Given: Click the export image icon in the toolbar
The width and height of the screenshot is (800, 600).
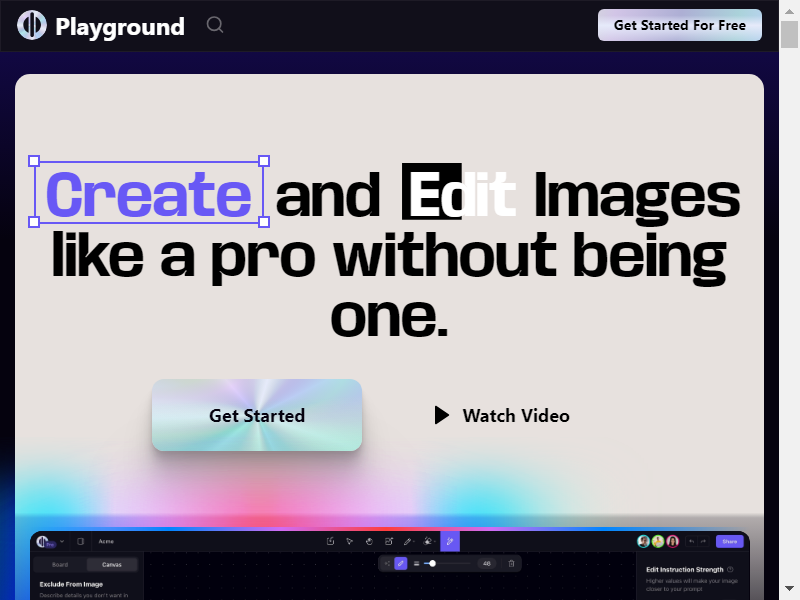Looking at the screenshot, I should 330,541.
